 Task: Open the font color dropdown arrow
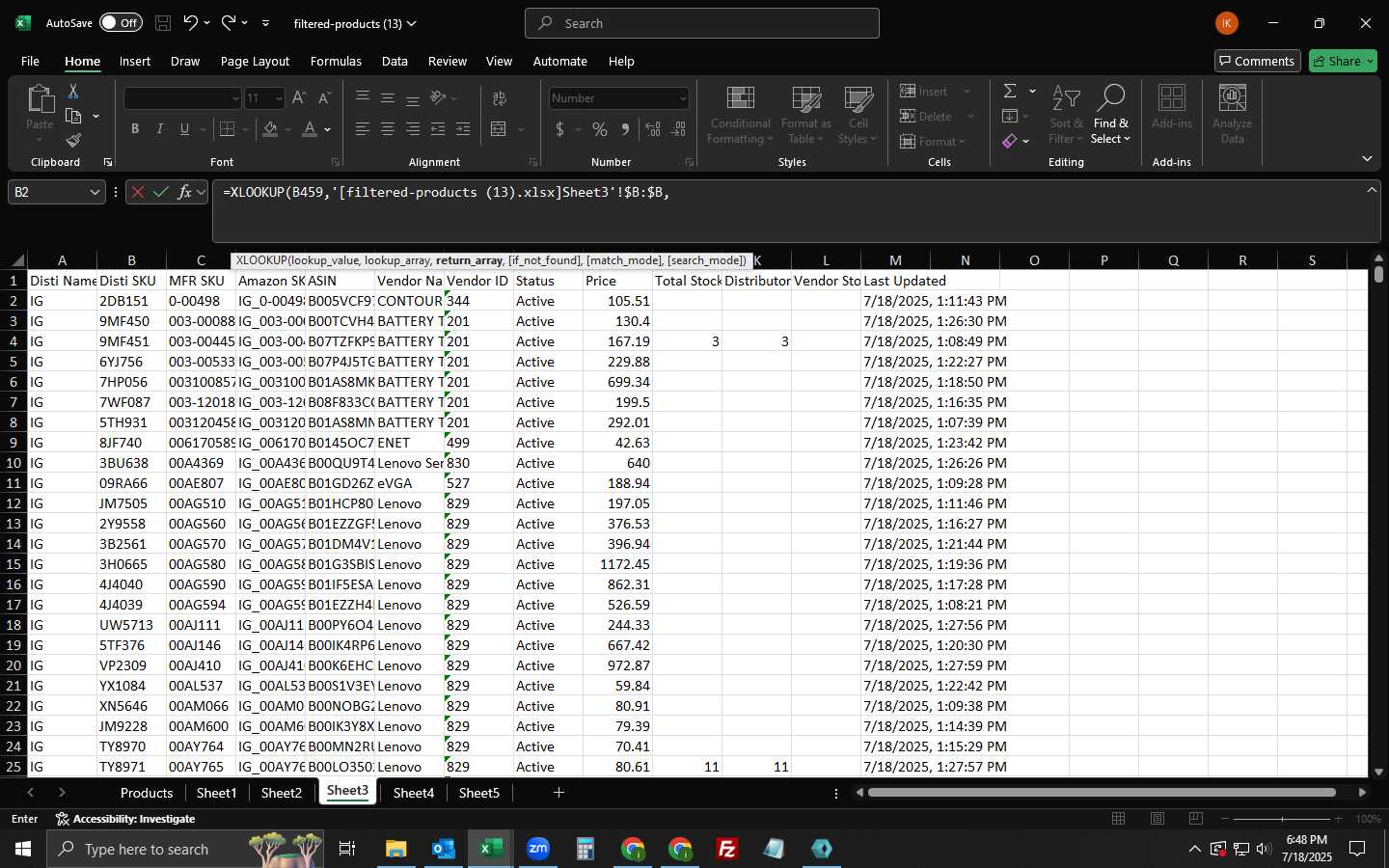tap(328, 129)
